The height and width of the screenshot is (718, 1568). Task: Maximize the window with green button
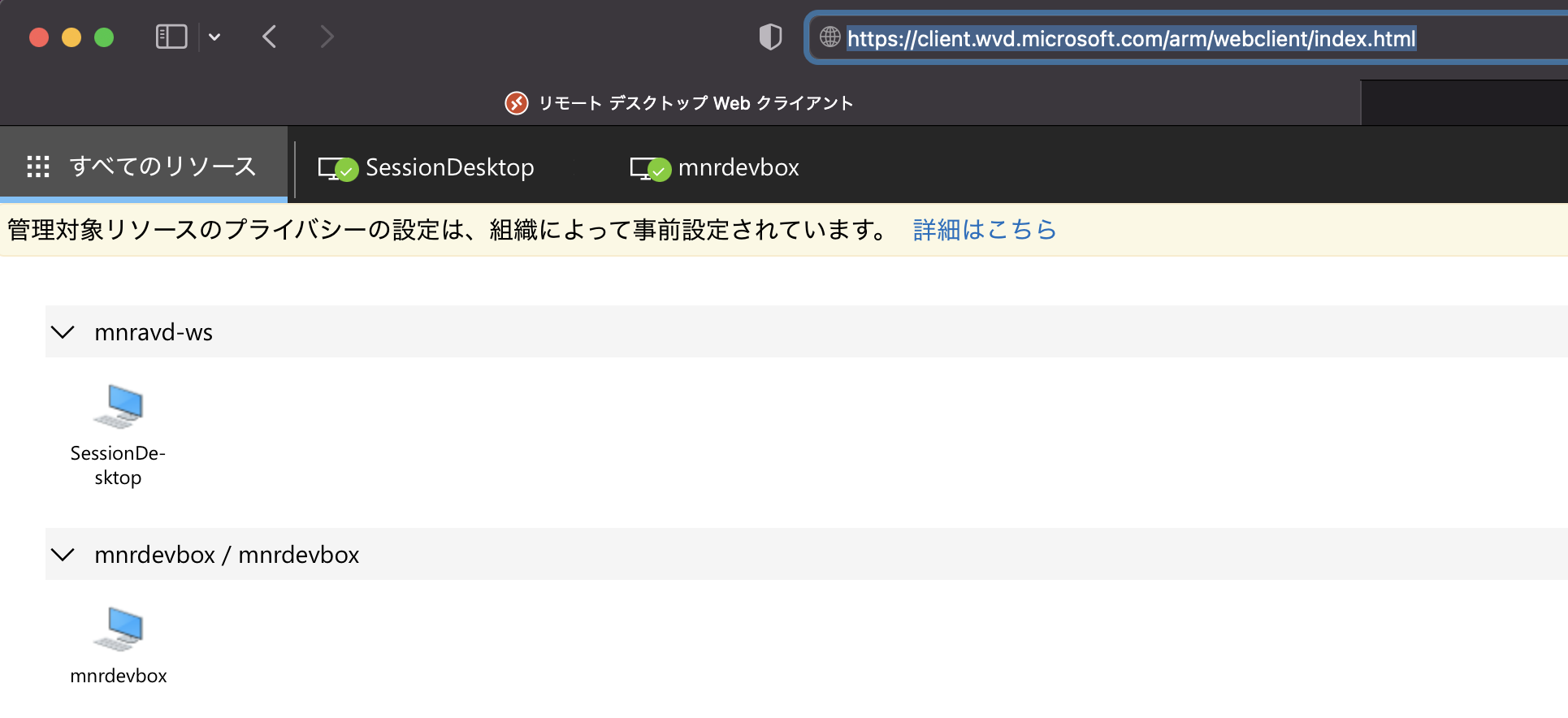click(104, 37)
